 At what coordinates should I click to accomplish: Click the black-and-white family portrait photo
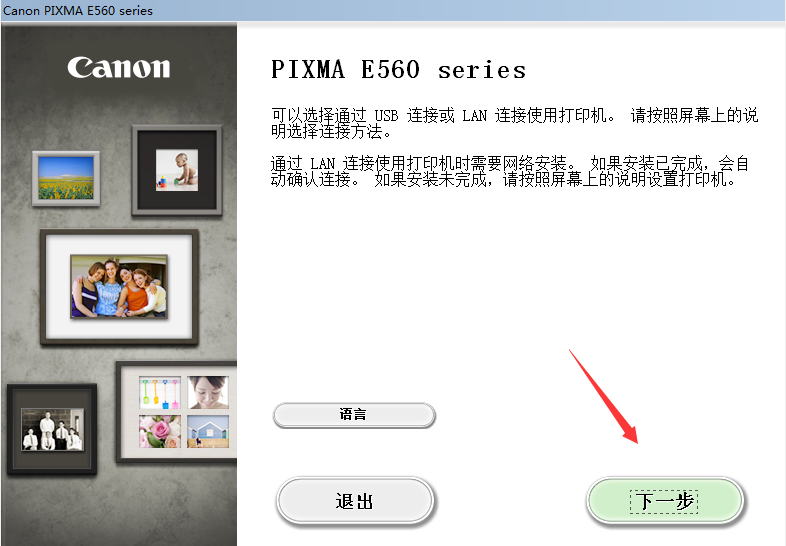click(52, 429)
